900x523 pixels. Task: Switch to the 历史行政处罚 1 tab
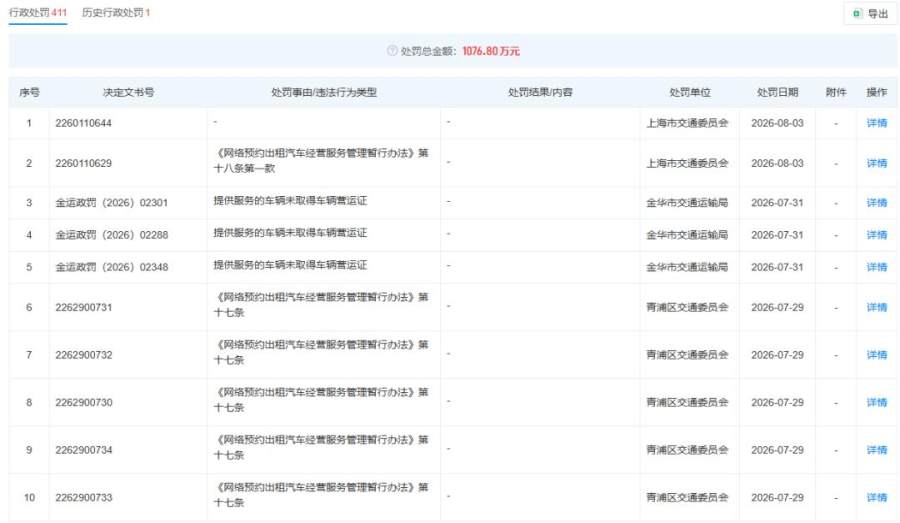click(115, 12)
